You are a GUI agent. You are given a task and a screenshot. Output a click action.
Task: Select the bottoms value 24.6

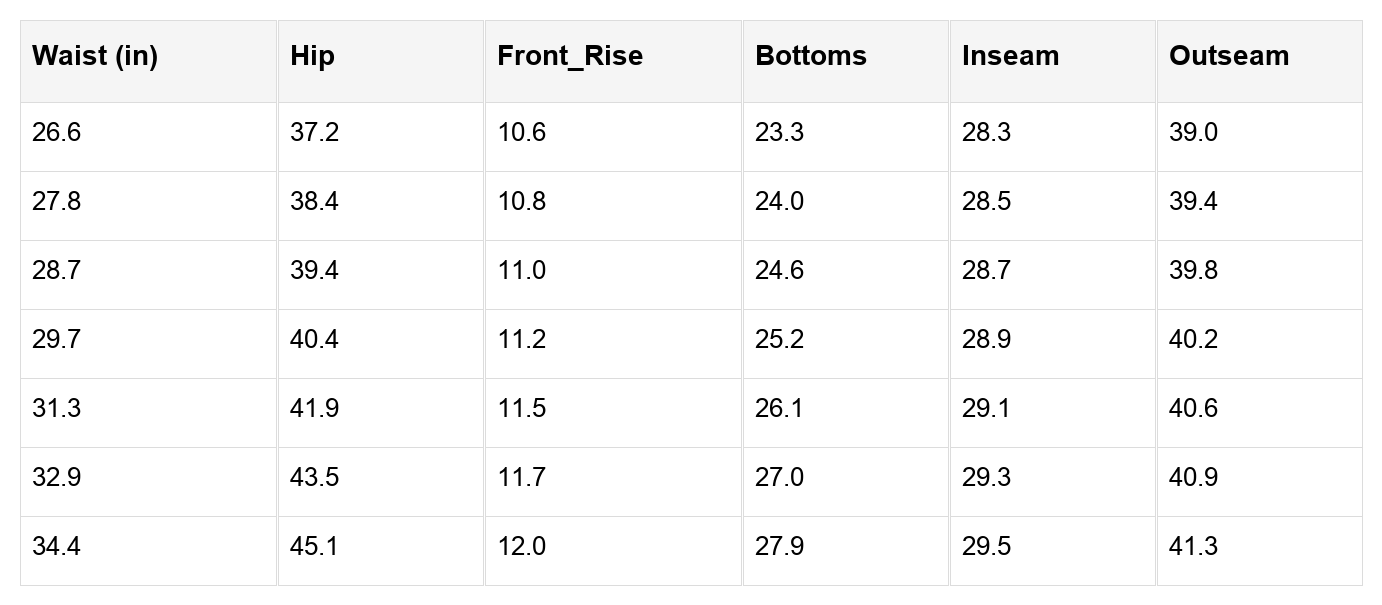point(779,271)
